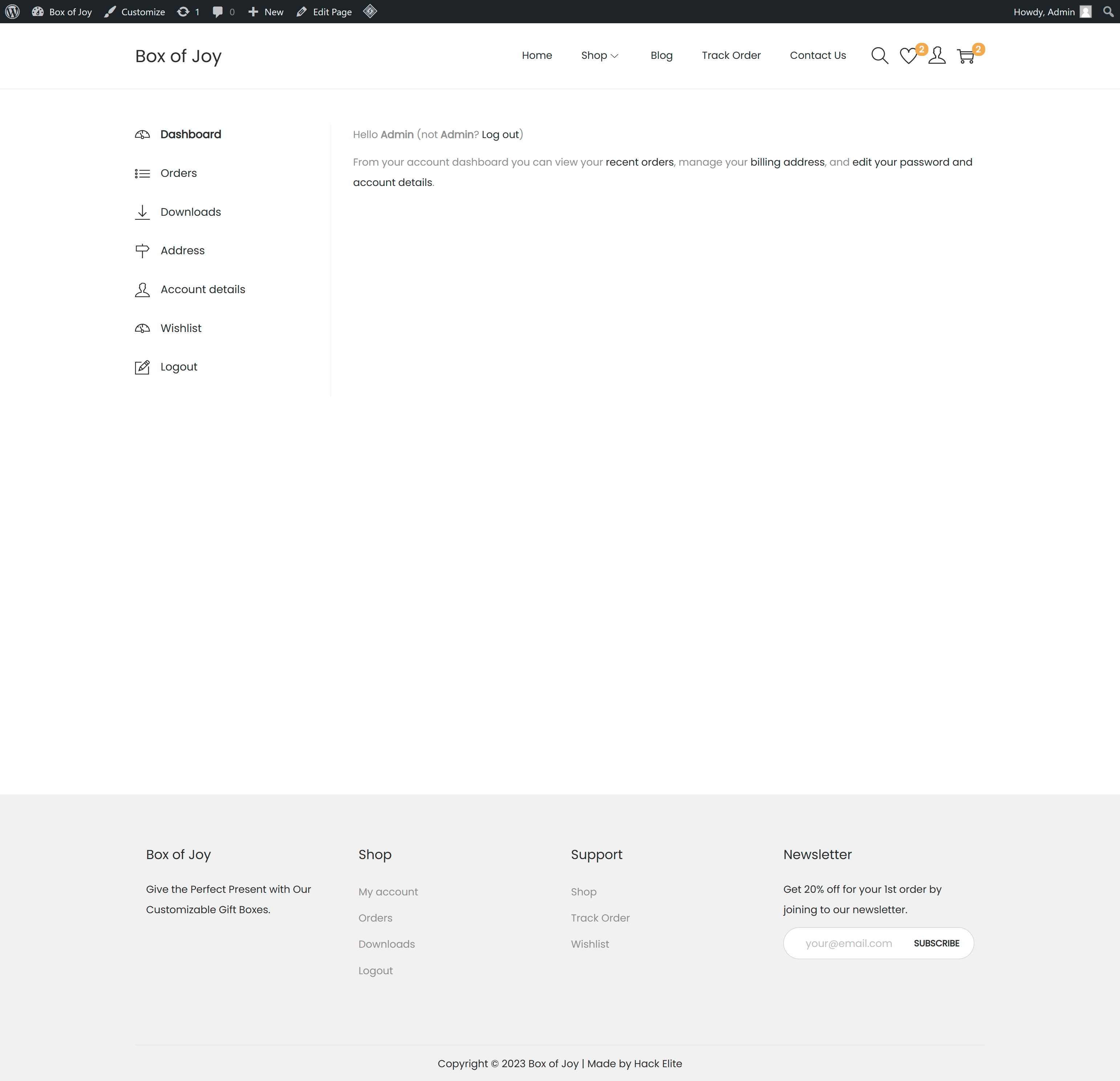The image size is (1120, 1081).
Task: Click the shopping cart icon with badge
Action: pos(966,56)
